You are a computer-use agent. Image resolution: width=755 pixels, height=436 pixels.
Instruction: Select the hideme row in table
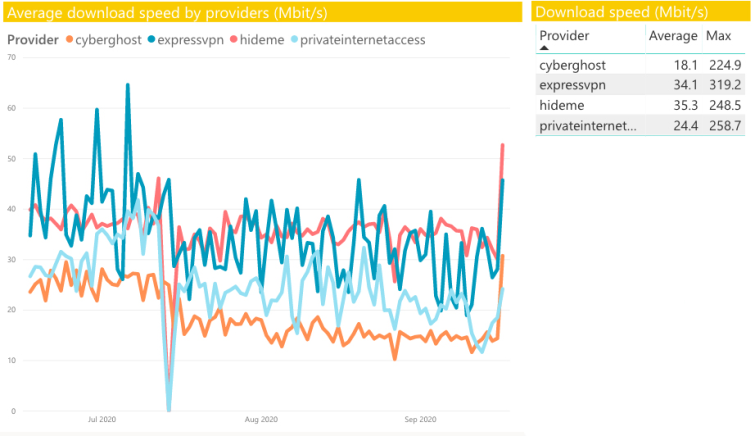point(640,105)
